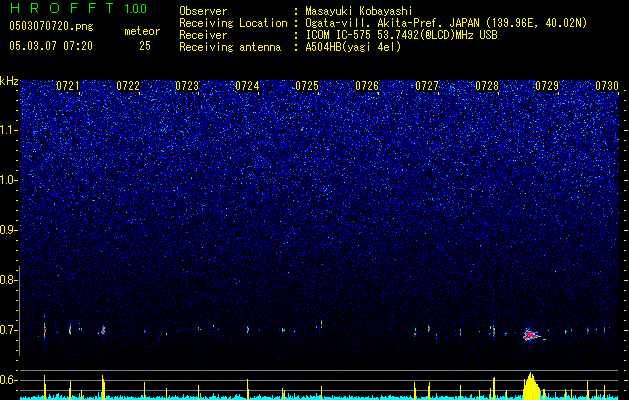Click the meteor count label

pos(142,31)
